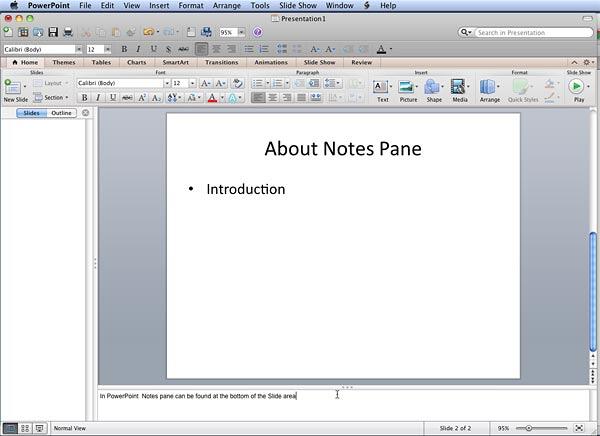Image resolution: width=600 pixels, height=436 pixels.
Task: Open the Section dropdown
Action: [56, 98]
